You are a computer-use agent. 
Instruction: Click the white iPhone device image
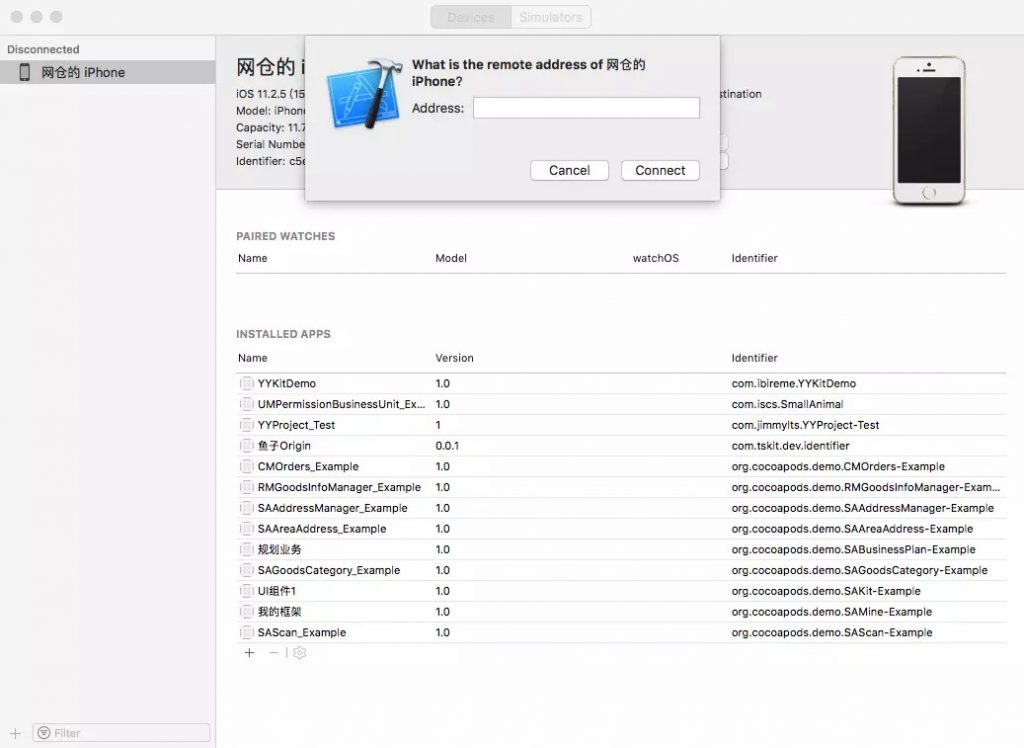pyautogui.click(x=929, y=131)
